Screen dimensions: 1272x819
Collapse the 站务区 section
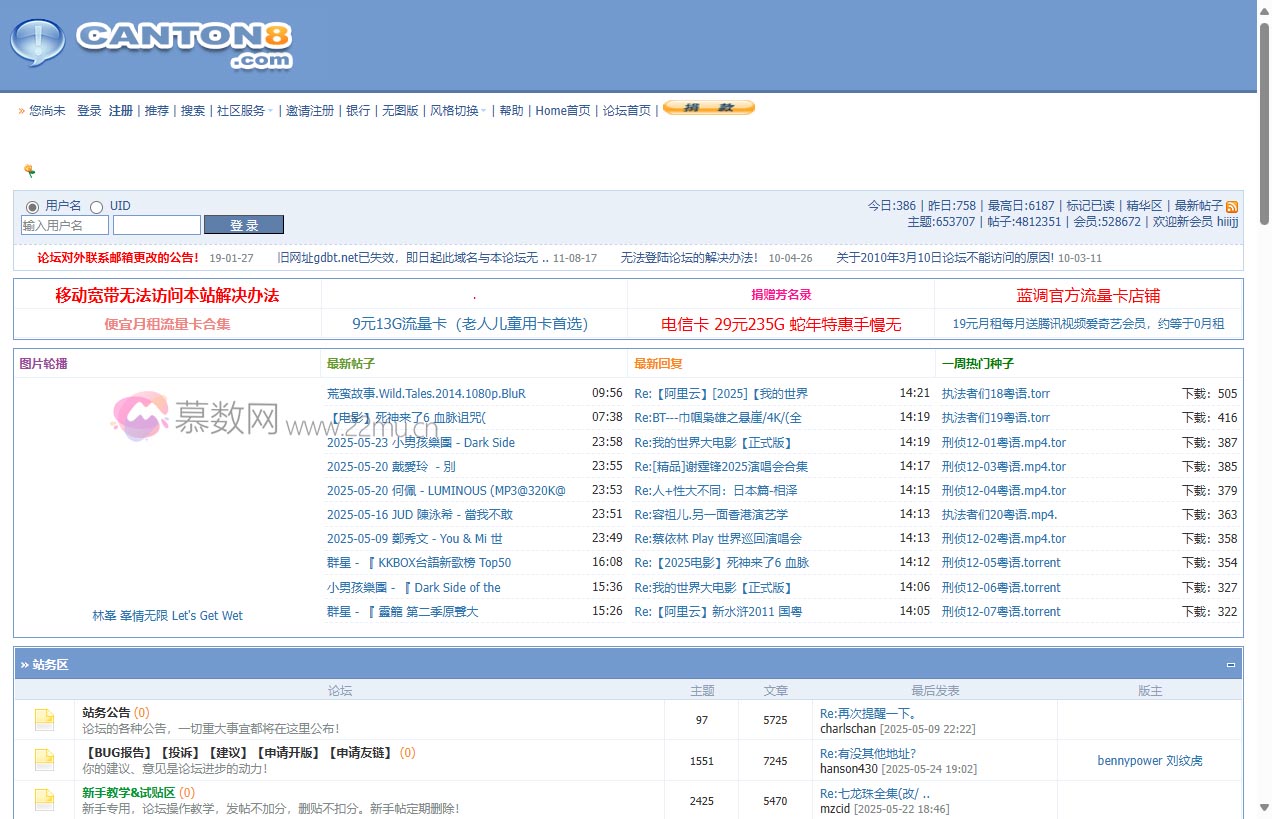pos(1231,665)
